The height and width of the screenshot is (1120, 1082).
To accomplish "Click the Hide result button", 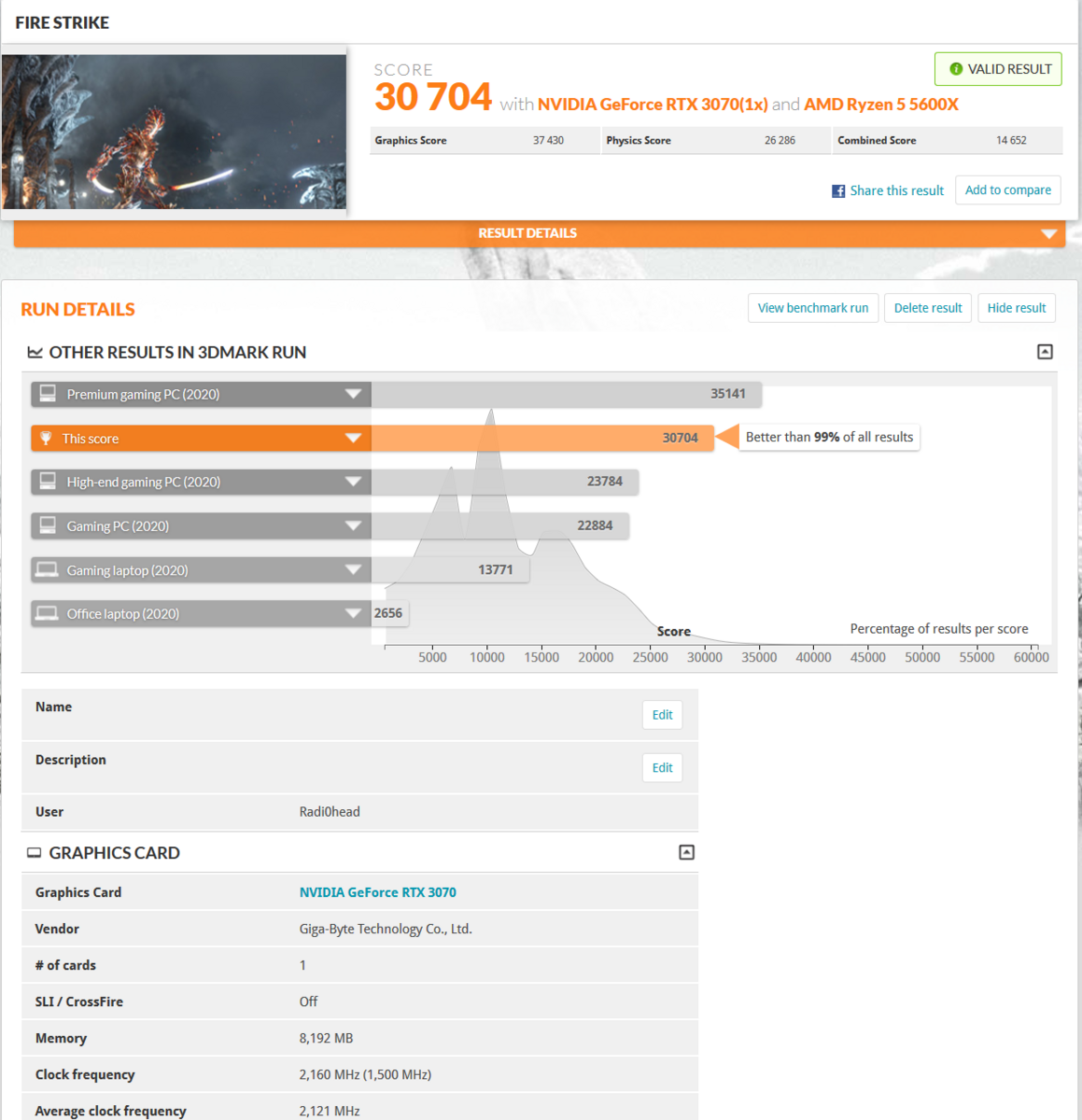I will pyautogui.click(x=1017, y=308).
